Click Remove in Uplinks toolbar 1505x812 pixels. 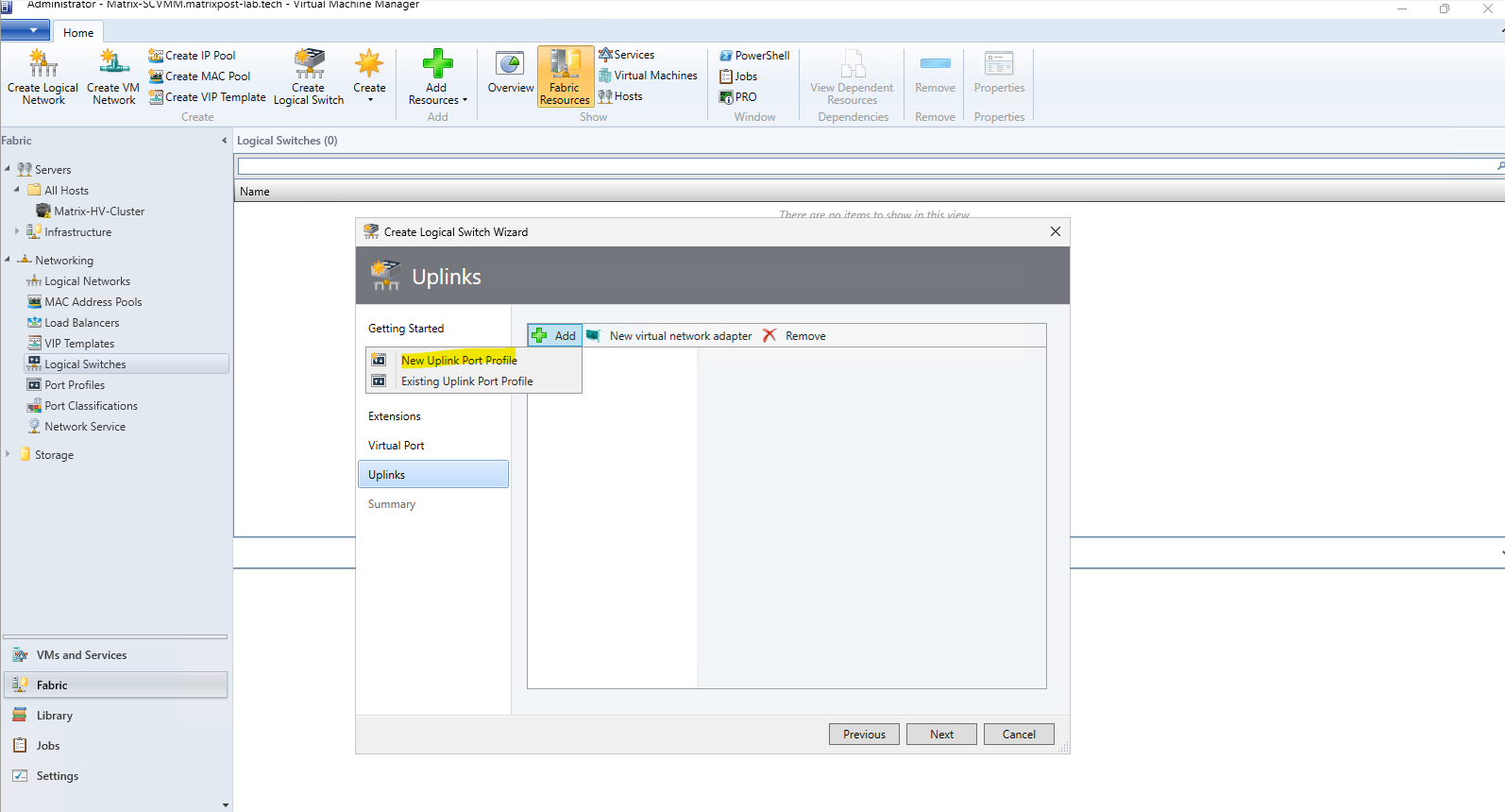tap(794, 335)
